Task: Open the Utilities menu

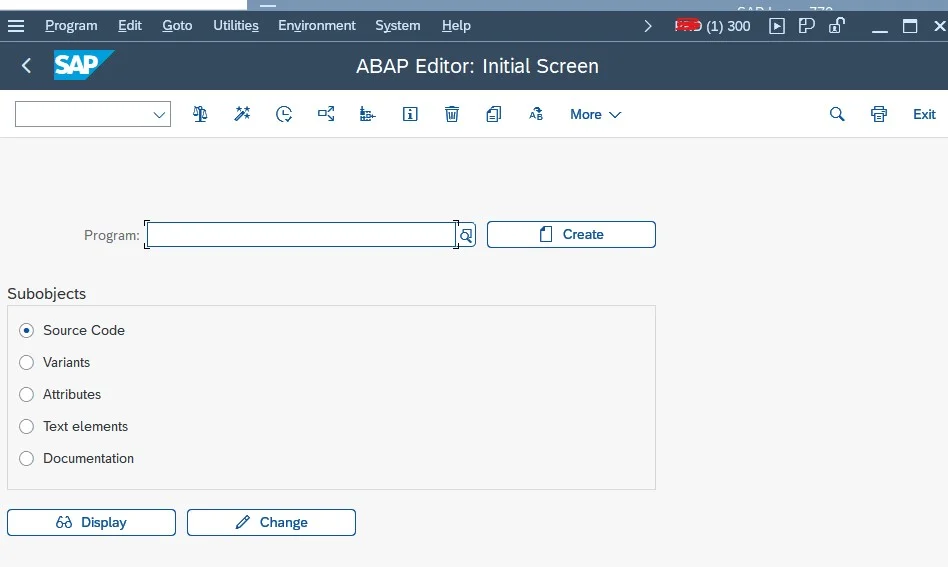Action: coord(236,26)
